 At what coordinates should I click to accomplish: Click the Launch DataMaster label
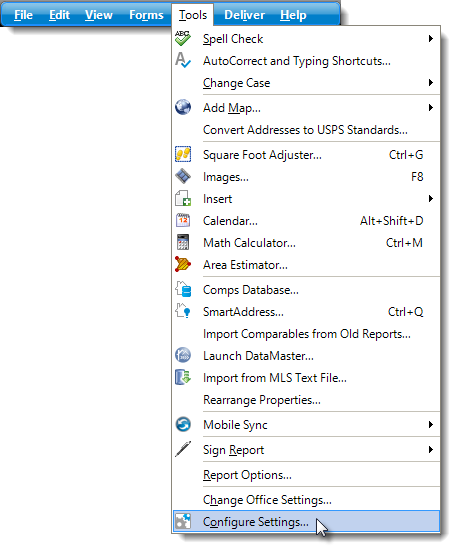pyautogui.click(x=258, y=356)
